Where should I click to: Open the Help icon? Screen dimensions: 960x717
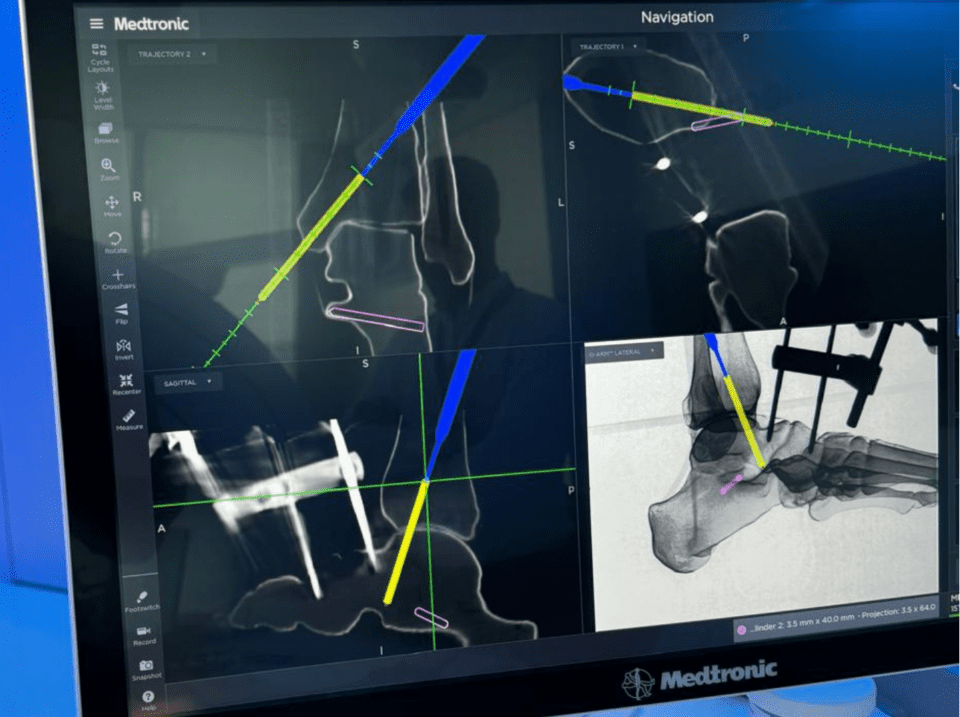coord(148,697)
